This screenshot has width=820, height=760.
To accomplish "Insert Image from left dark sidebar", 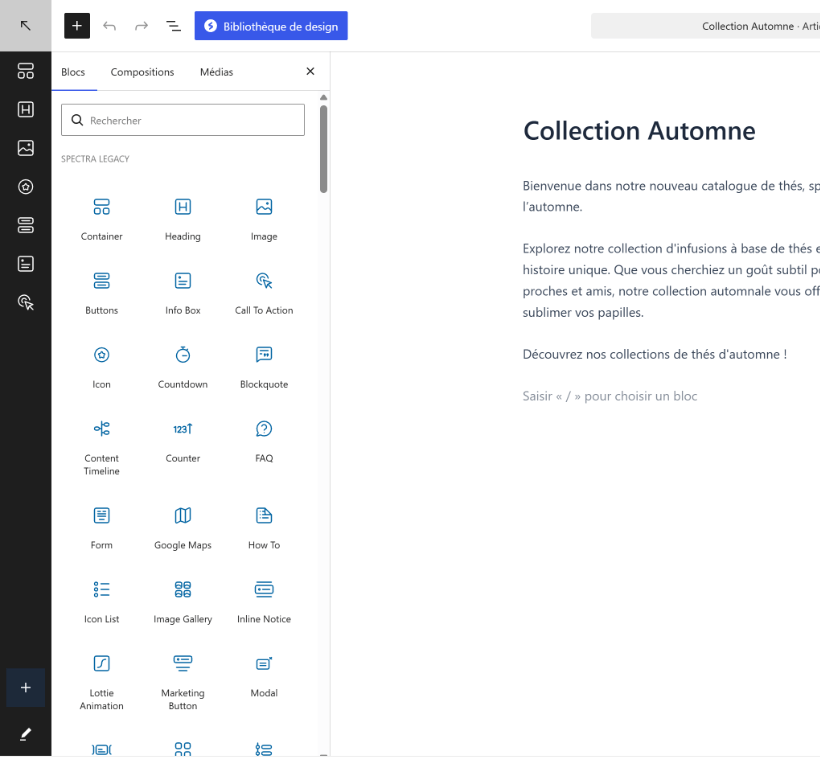I will (x=26, y=148).
